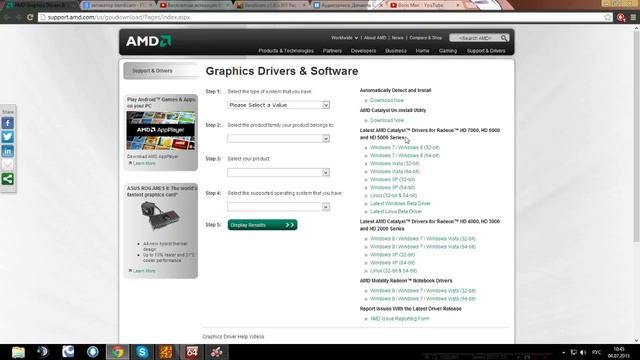
Task: Open Step 4 operating system dropdown
Action: pyautogui.click(x=278, y=207)
